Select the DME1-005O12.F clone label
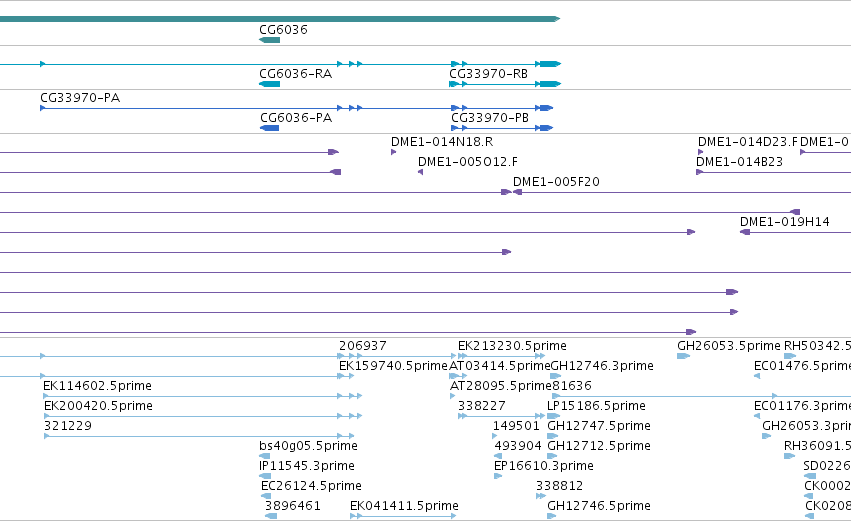Viewport: 851px width, 521px height. pos(468,162)
